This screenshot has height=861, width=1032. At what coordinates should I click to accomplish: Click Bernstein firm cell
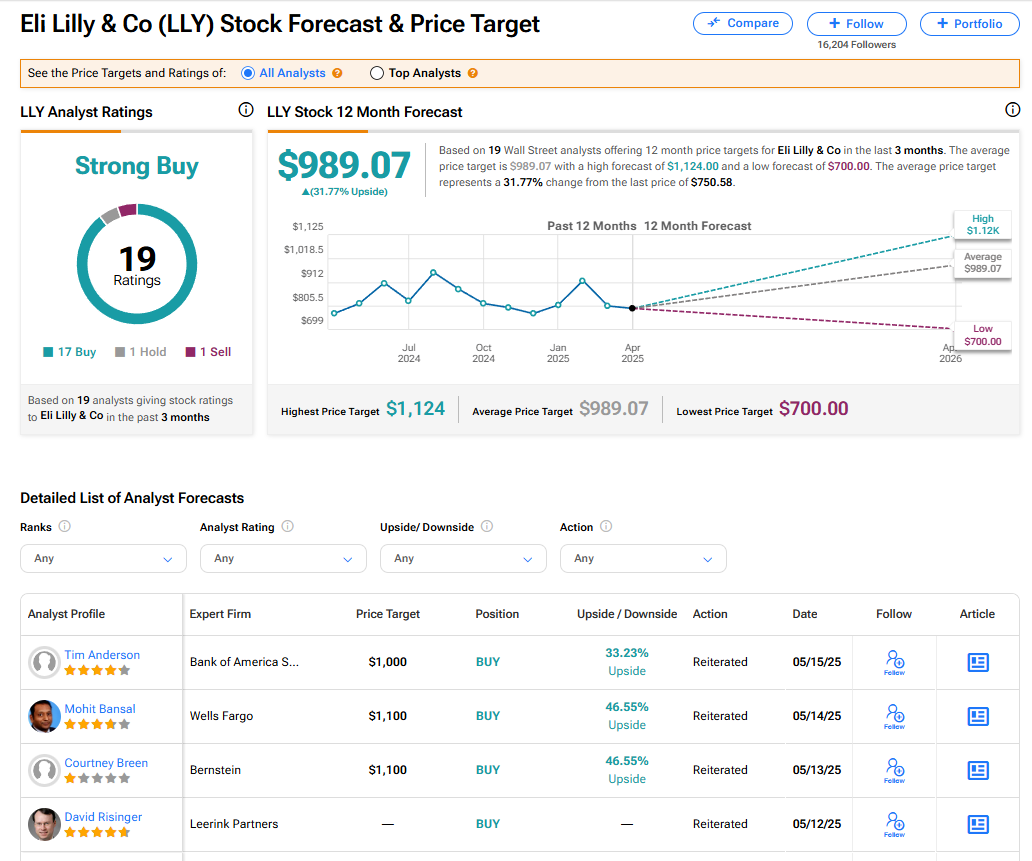[x=215, y=770]
